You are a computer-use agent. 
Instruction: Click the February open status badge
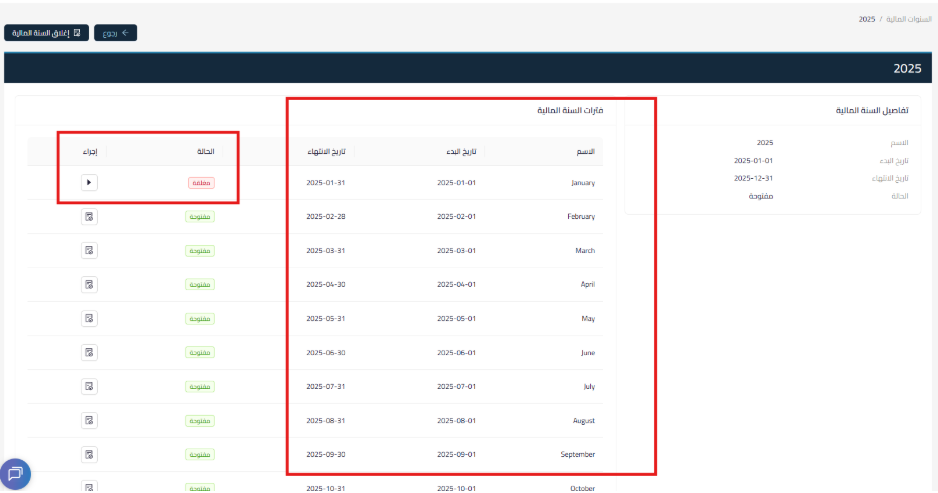[x=200, y=217]
